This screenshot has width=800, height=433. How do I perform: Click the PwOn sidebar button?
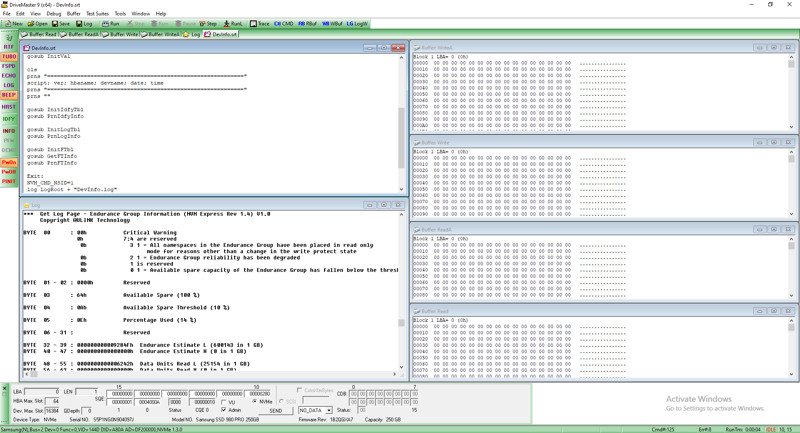point(9,162)
